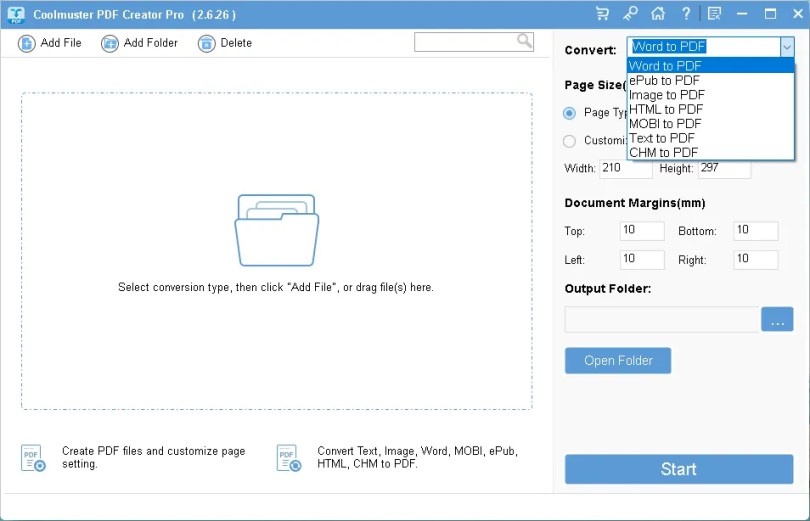
Task: Click the drag files instruction text
Action: (276, 287)
